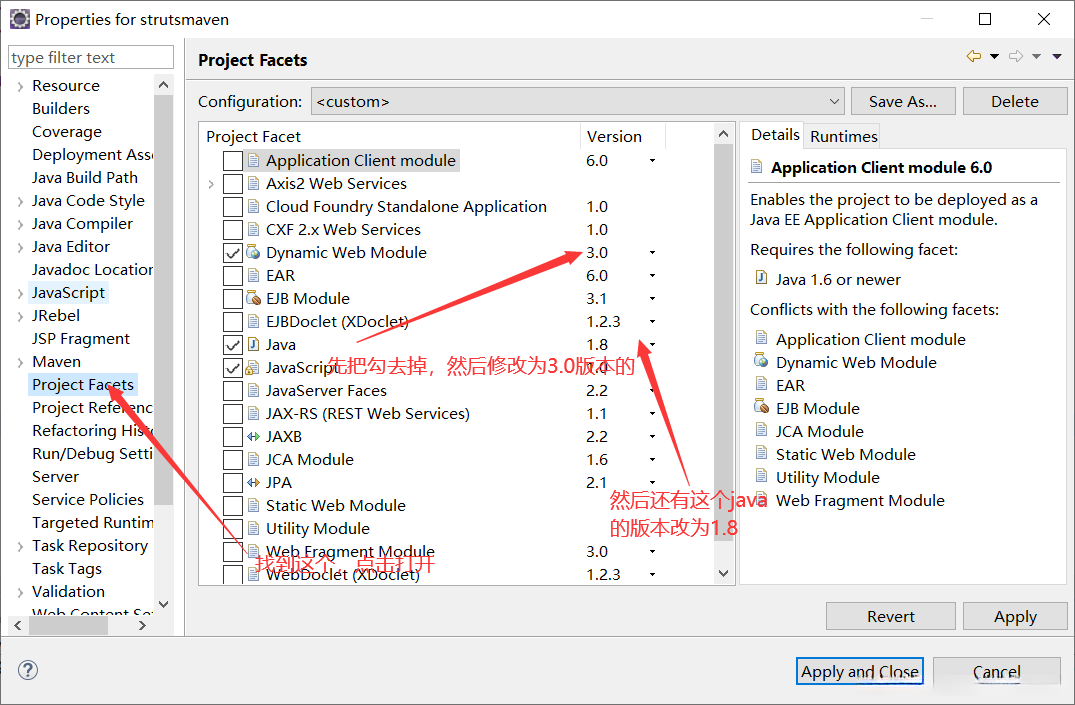Click the back navigation arrow icon
Image resolution: width=1075 pixels, height=705 pixels.
click(973, 57)
